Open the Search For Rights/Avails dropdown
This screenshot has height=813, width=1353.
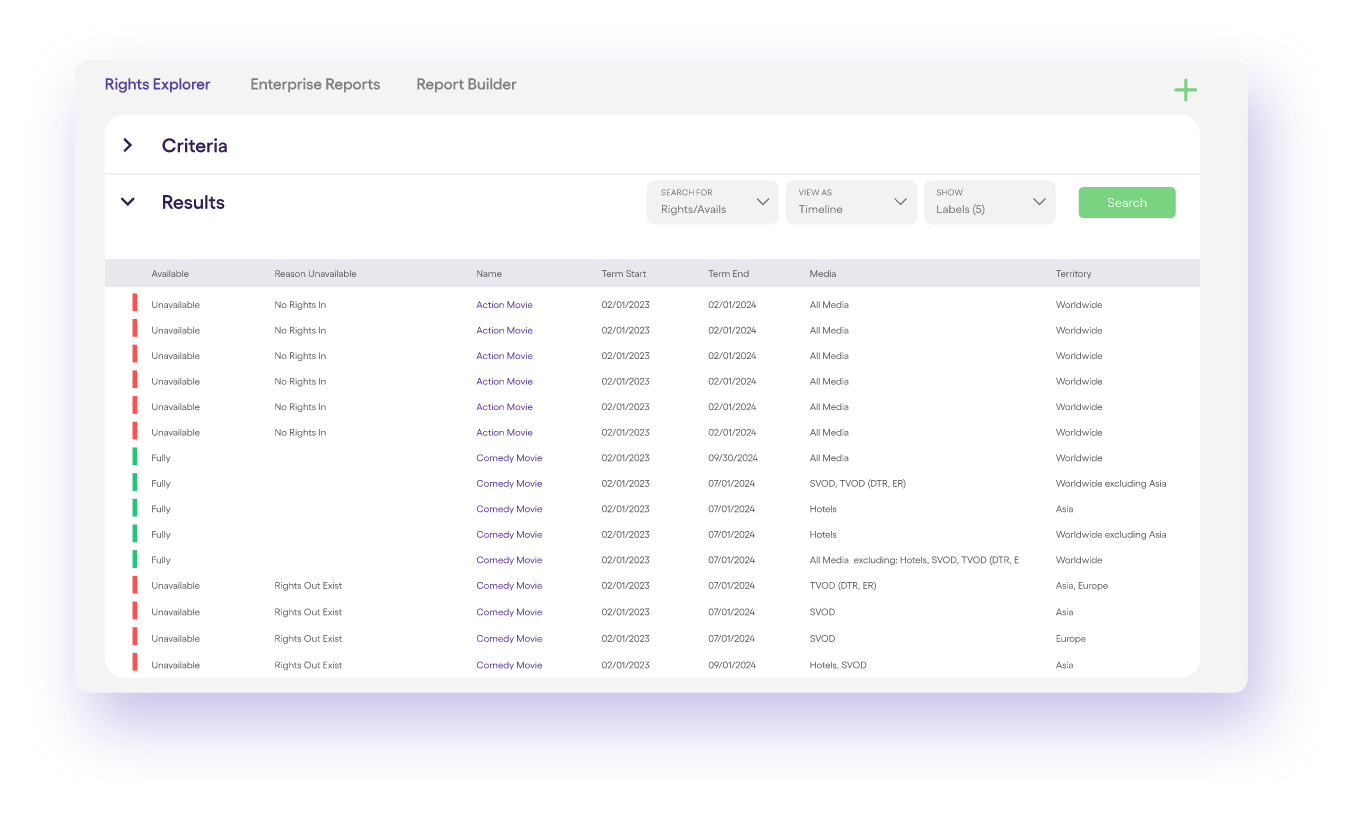coord(712,202)
